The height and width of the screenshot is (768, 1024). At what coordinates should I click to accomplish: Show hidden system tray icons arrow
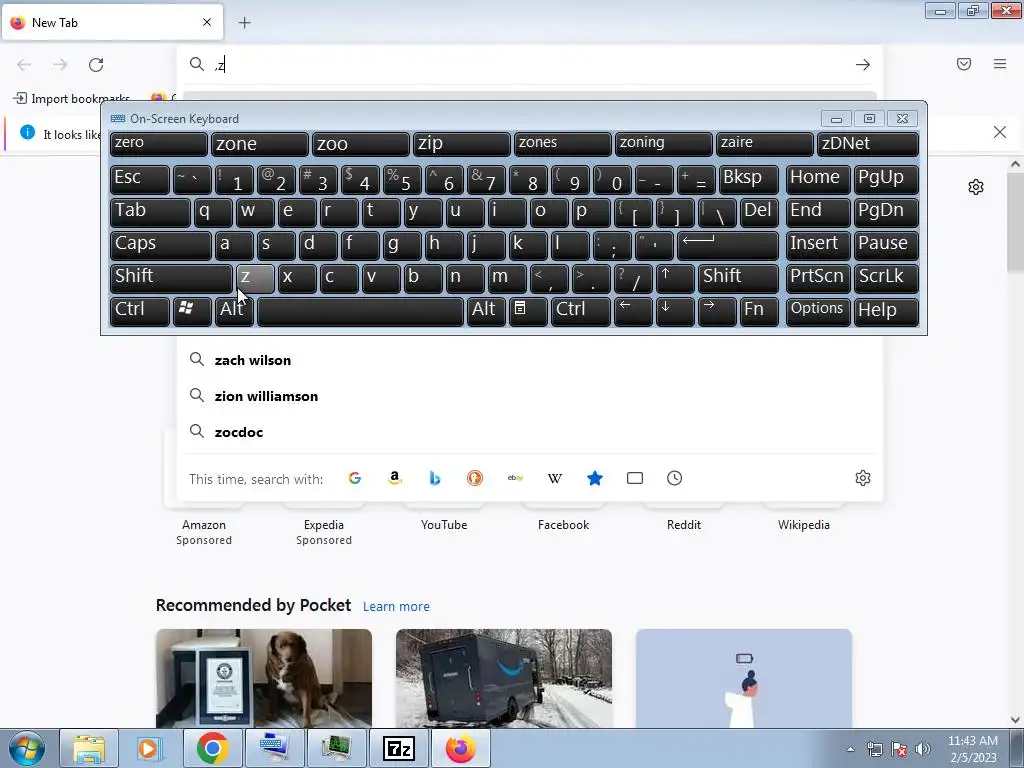tap(850, 749)
